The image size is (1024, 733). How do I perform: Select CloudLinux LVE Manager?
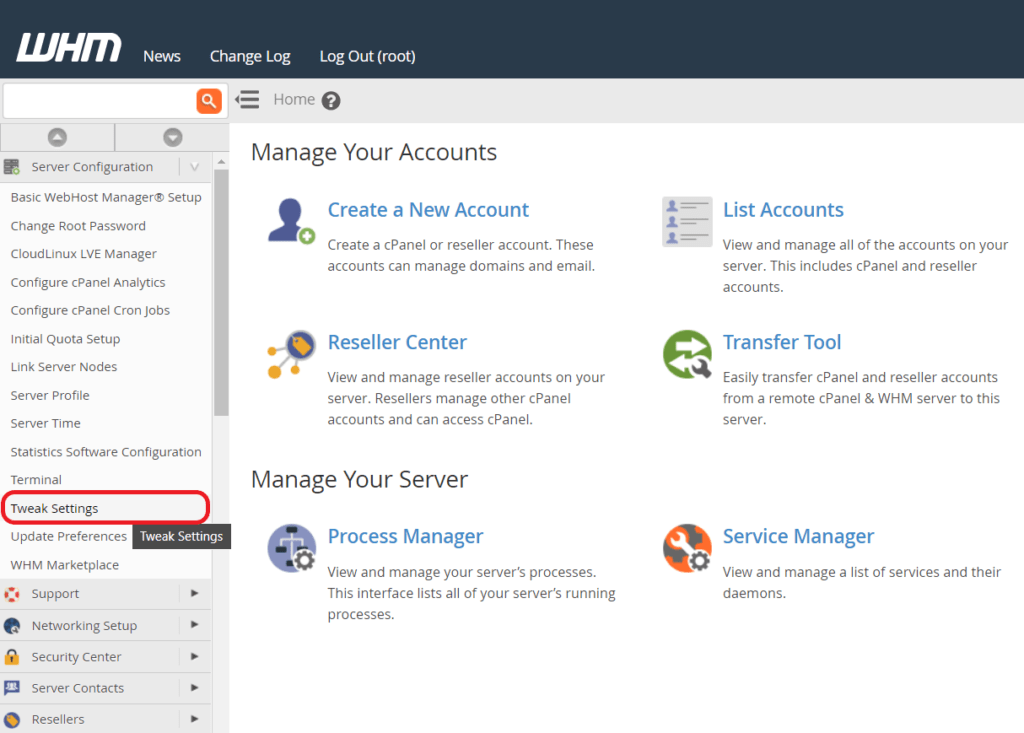[84, 254]
